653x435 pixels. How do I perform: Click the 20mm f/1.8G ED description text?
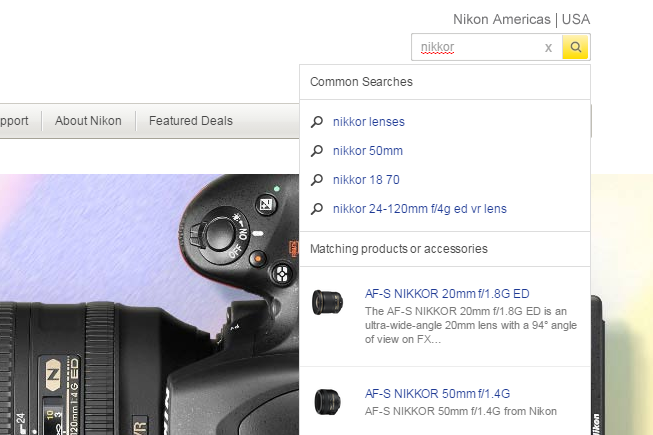pyautogui.click(x=471, y=325)
